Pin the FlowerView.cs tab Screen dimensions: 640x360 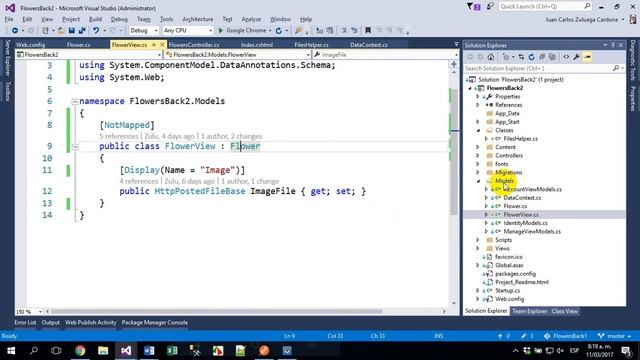click(154, 45)
